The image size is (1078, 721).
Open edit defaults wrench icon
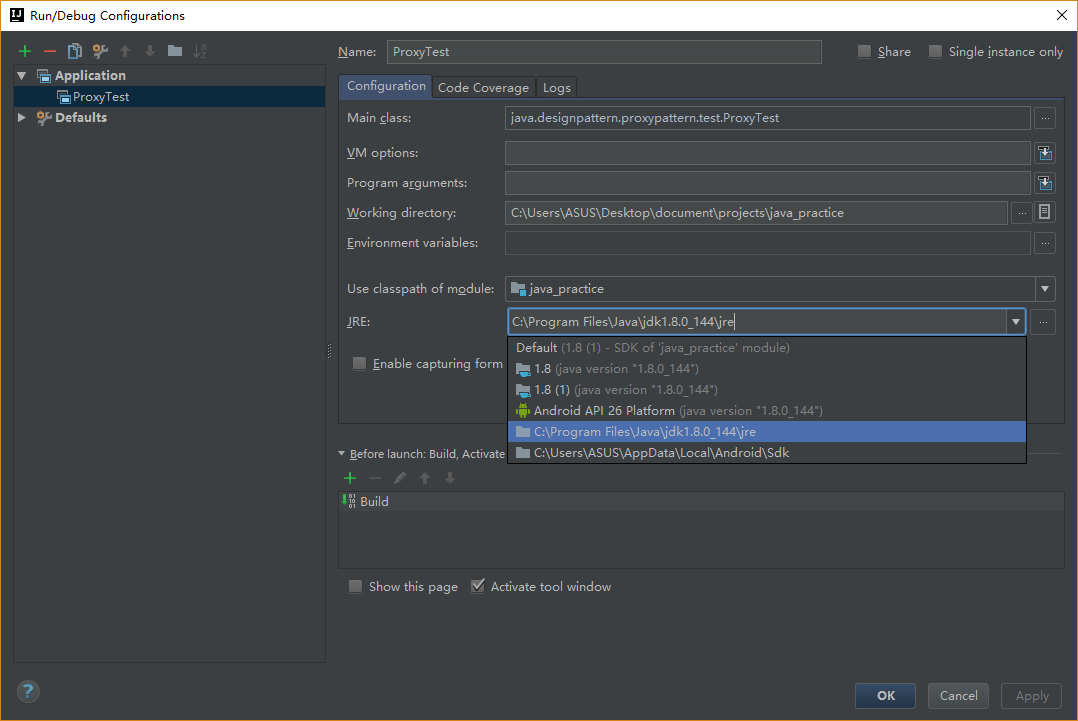click(100, 51)
